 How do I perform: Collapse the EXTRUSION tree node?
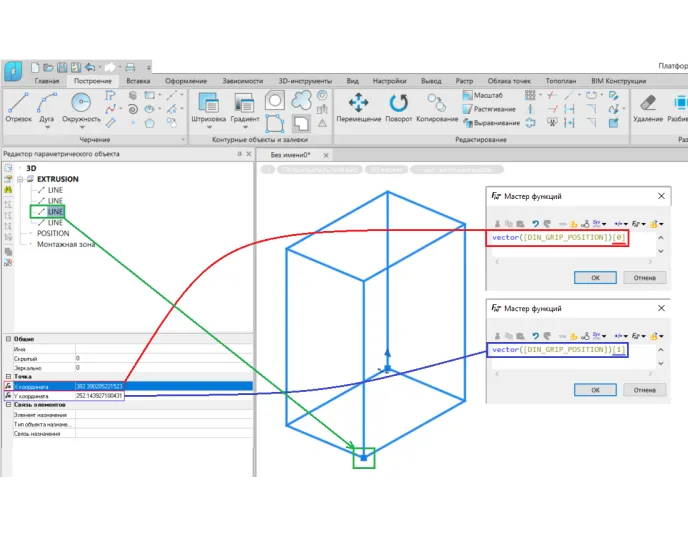pyautogui.click(x=20, y=179)
